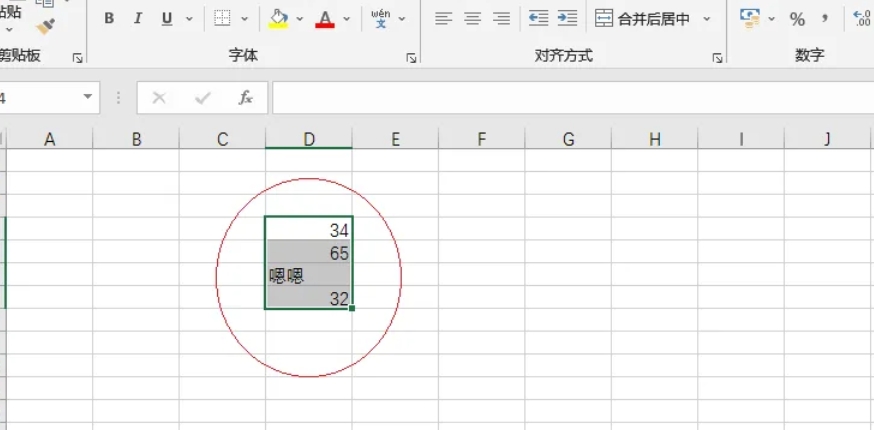Decrease the indent
The height and width of the screenshot is (430, 874).
538,18
